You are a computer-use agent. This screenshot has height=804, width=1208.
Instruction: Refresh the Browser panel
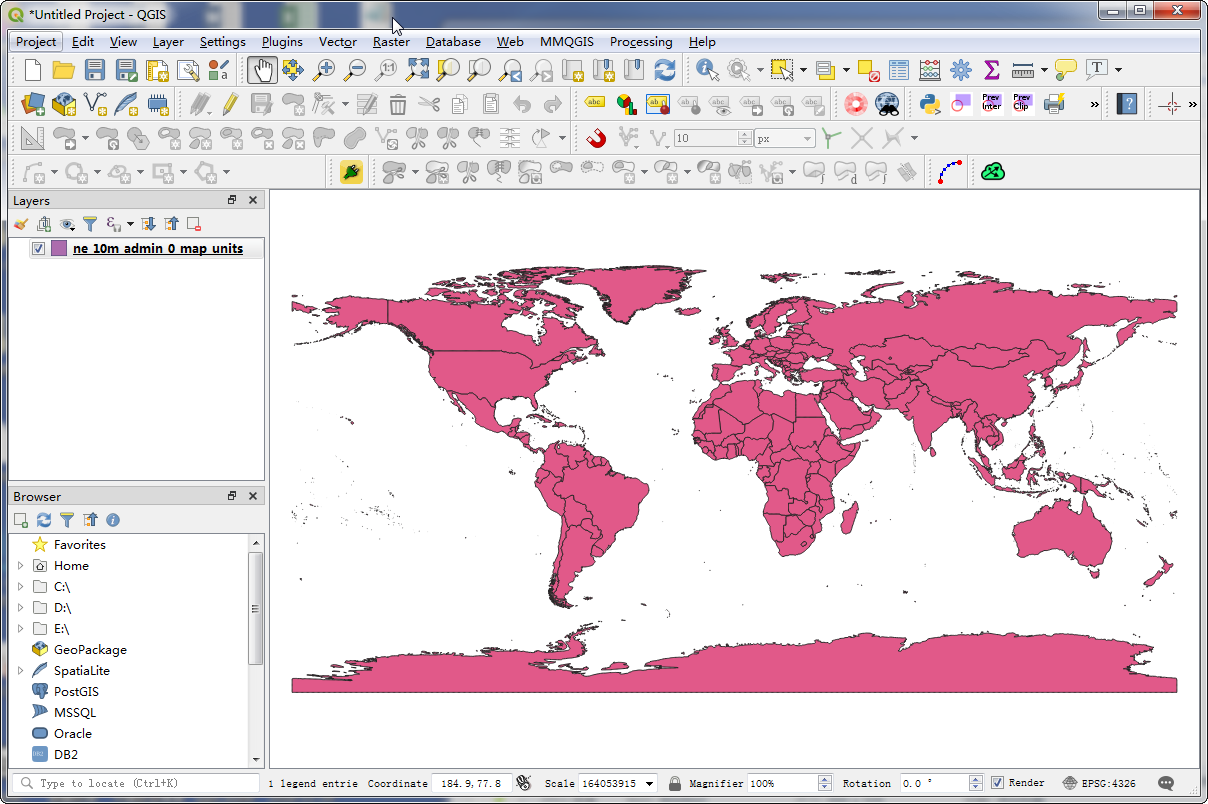pyautogui.click(x=44, y=520)
